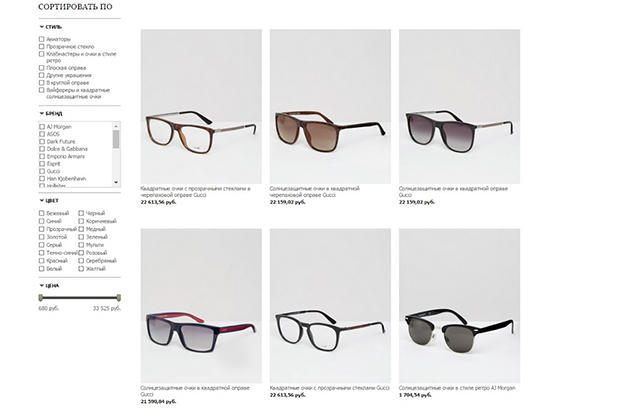Collapse the ЦВЕТ filter section arrow
This screenshot has height=418, width=644.
coord(41,200)
